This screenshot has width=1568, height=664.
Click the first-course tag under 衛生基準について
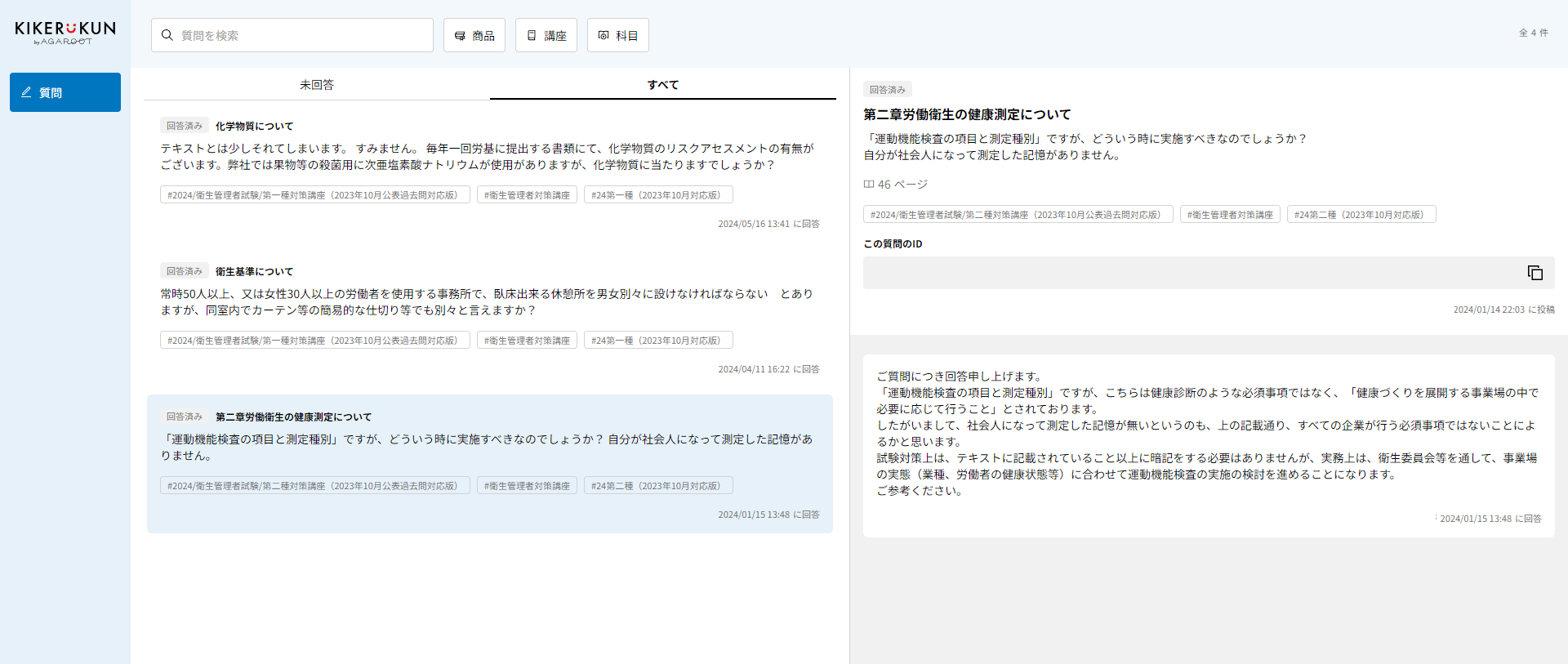click(x=314, y=341)
